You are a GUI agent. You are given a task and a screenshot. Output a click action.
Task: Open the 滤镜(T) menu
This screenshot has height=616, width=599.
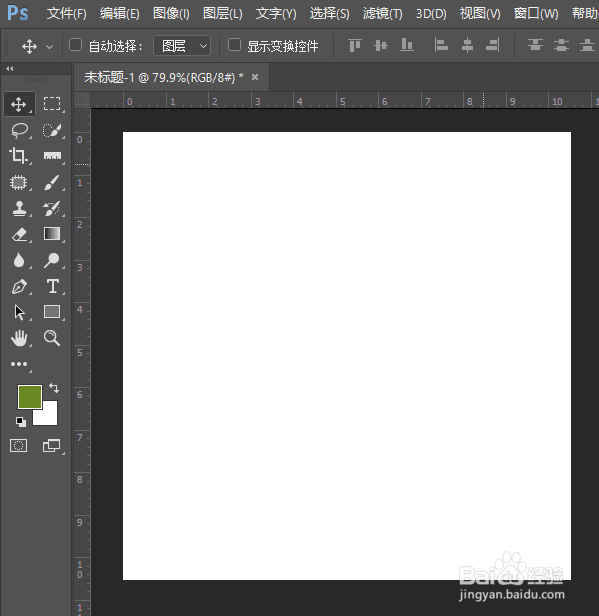tap(383, 14)
